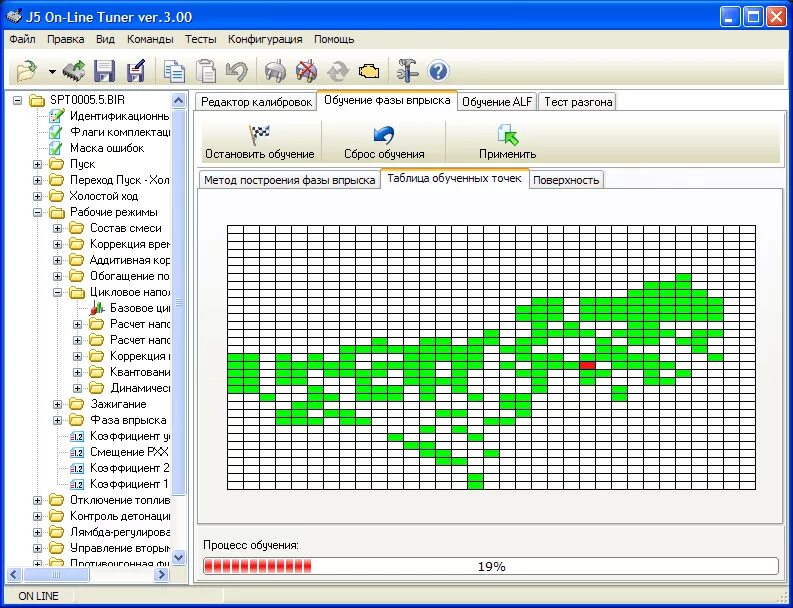Click the Disconnect crossed-plug icon
The width and height of the screenshot is (793, 608).
click(x=306, y=71)
